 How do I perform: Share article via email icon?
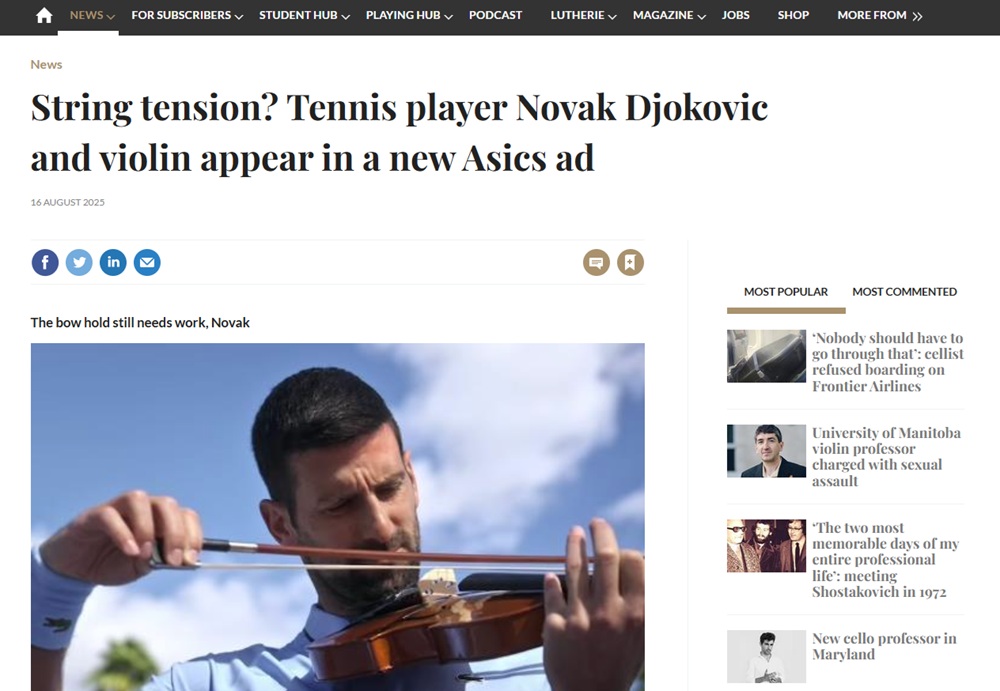[147, 262]
